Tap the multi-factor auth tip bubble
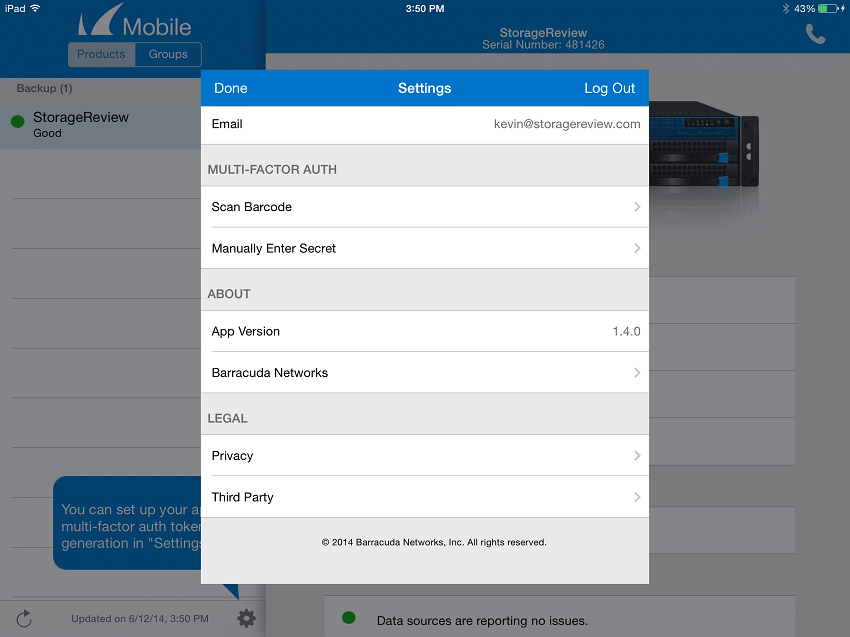The image size is (850, 637). [x=127, y=523]
